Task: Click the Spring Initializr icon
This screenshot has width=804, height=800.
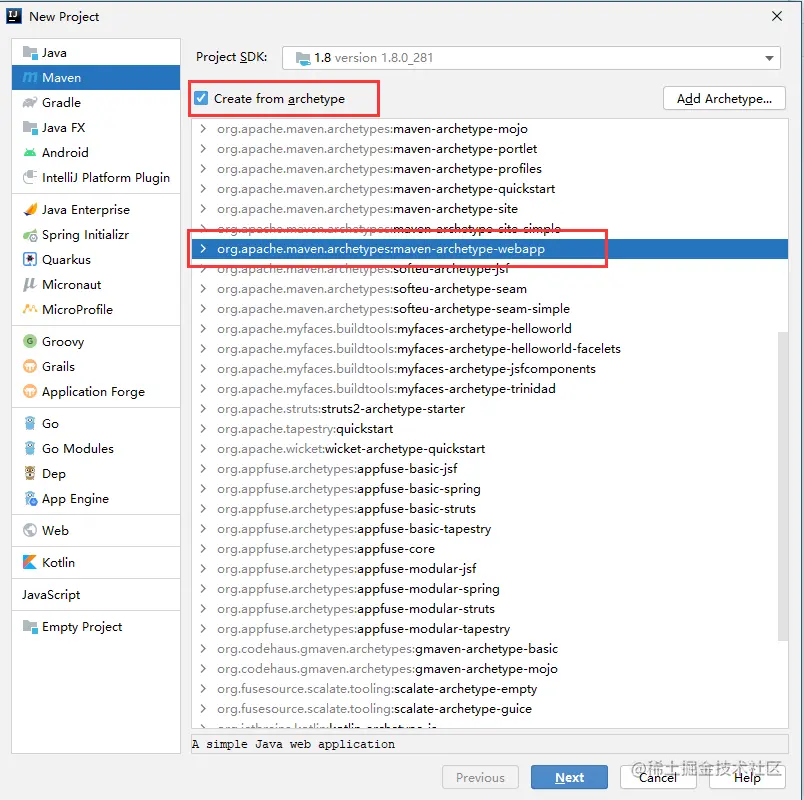Action: pyautogui.click(x=30, y=235)
